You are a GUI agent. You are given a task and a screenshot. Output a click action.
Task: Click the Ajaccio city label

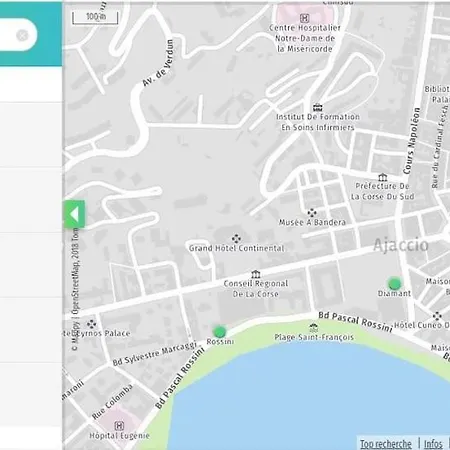coord(401,245)
